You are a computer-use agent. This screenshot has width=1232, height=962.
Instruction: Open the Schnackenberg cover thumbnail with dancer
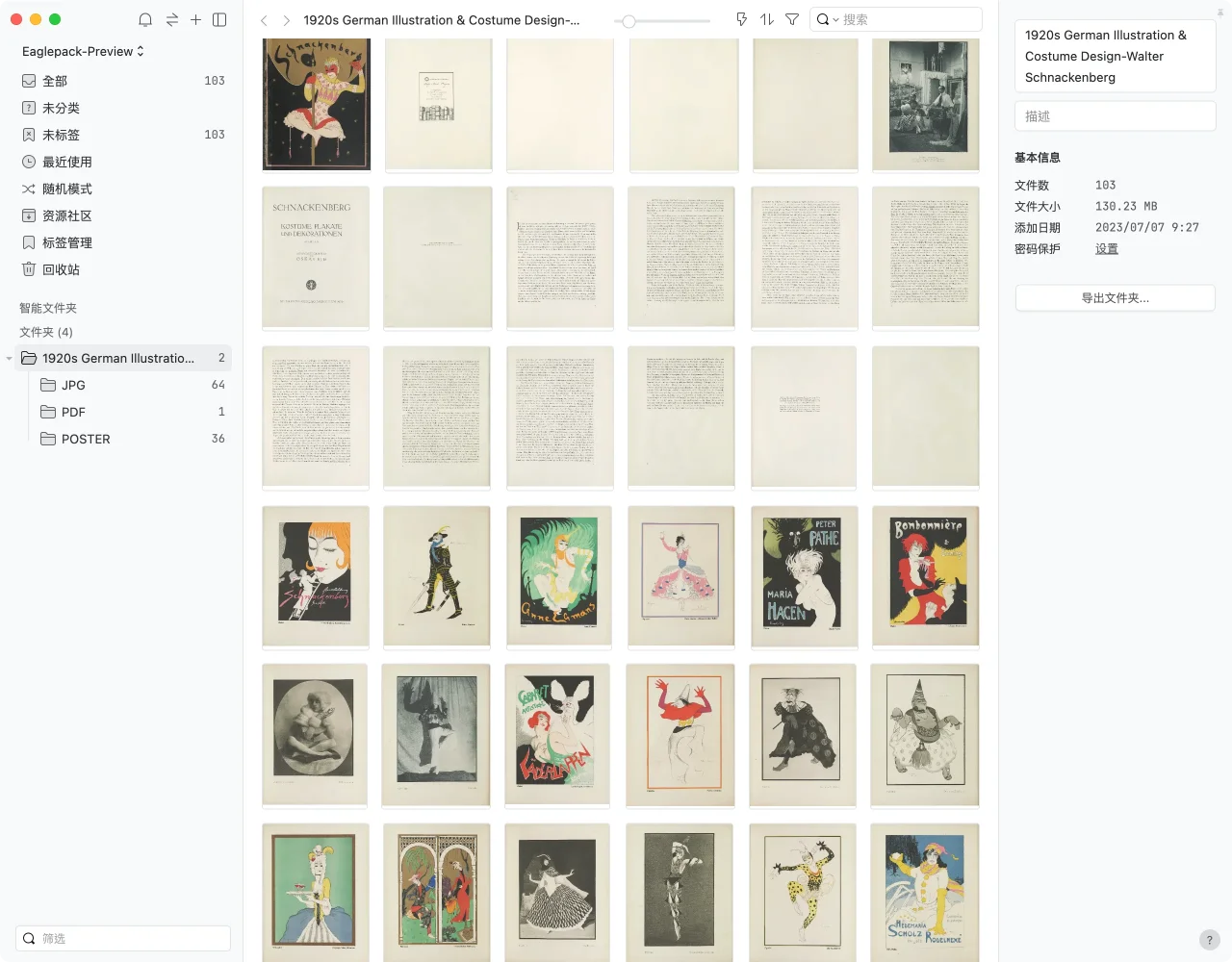pos(317,104)
